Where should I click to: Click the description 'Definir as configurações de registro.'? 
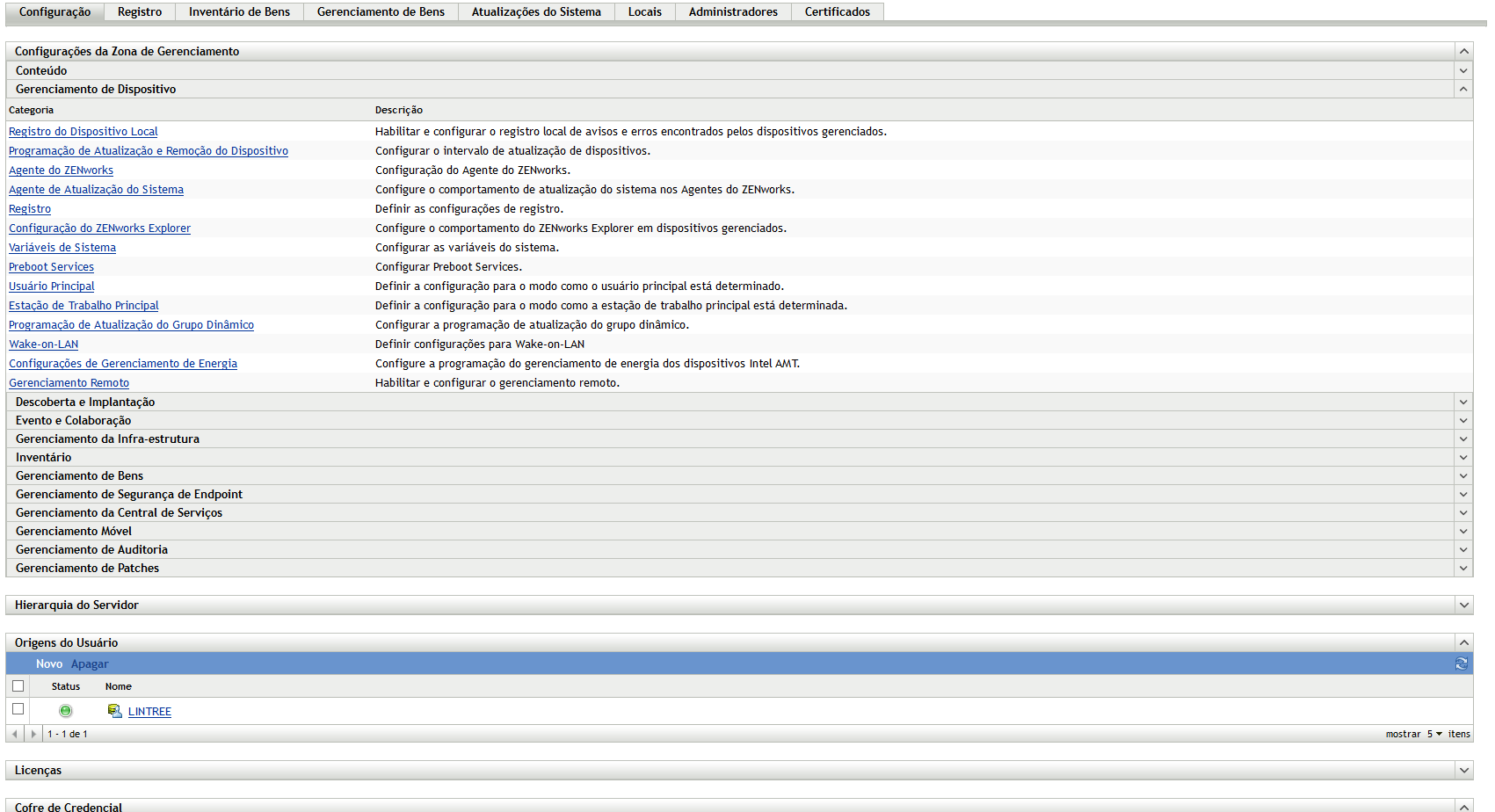point(469,209)
